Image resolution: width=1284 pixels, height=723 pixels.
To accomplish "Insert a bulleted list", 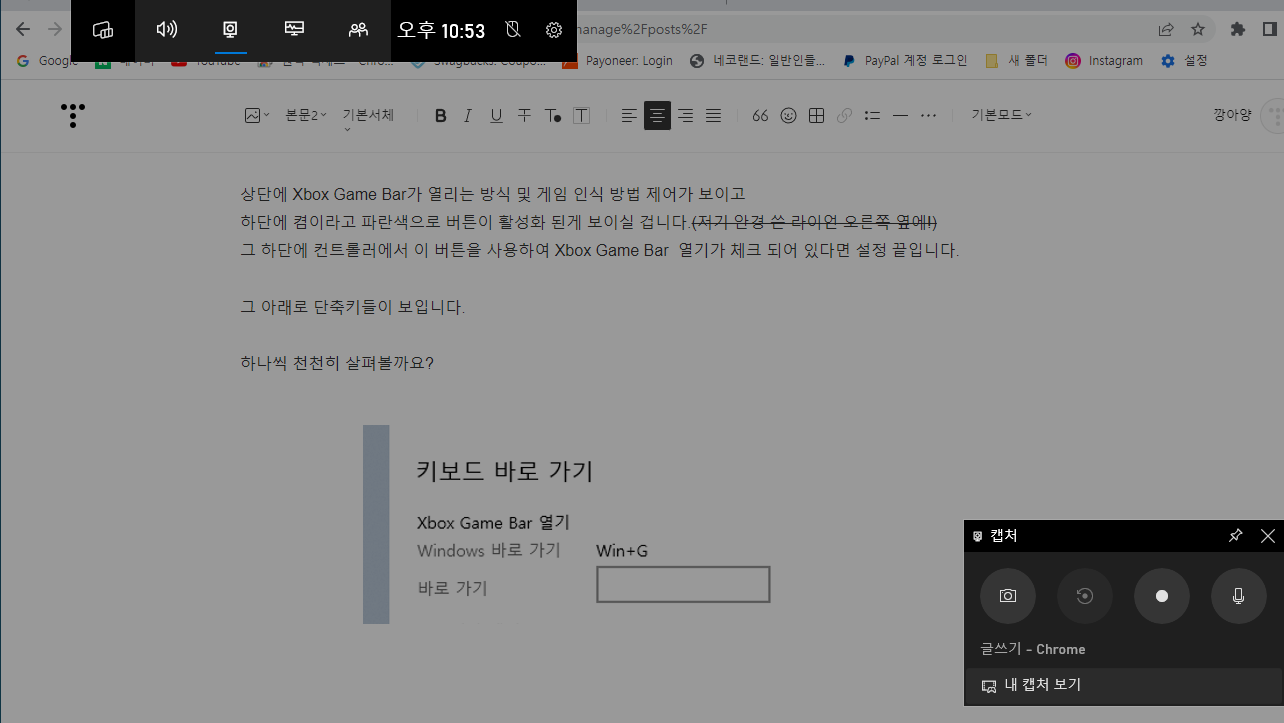I will pos(872,116).
